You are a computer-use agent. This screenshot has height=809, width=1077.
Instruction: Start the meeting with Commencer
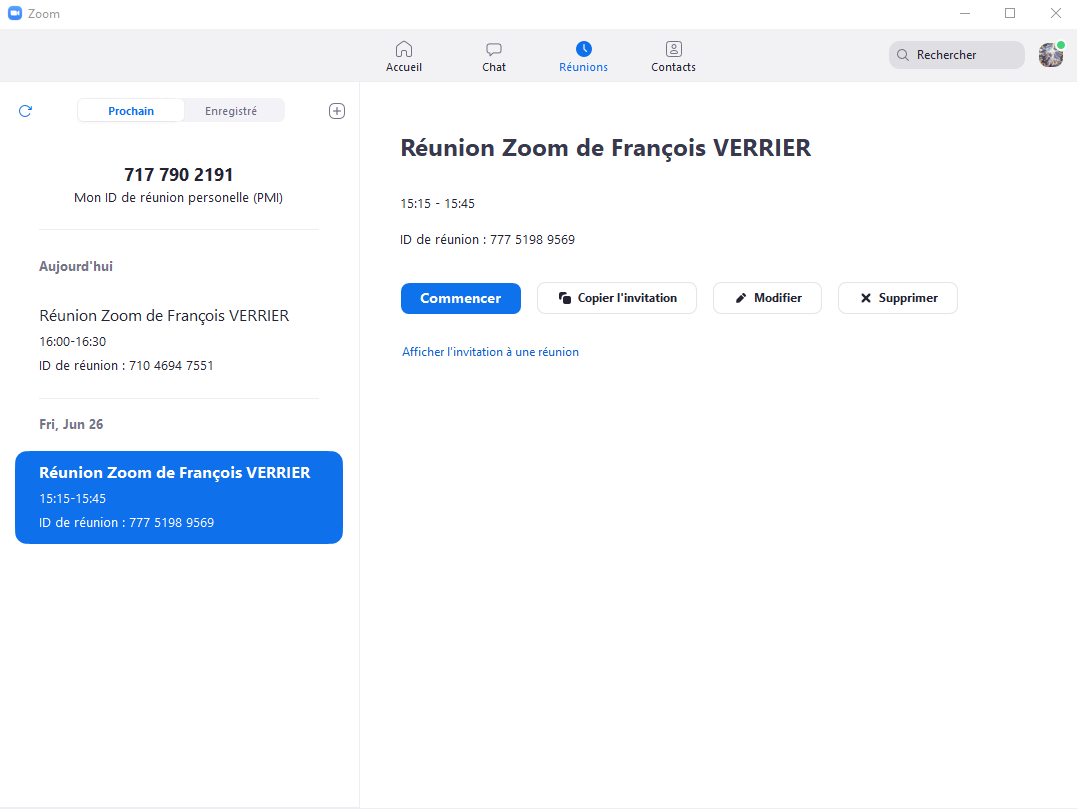[461, 298]
